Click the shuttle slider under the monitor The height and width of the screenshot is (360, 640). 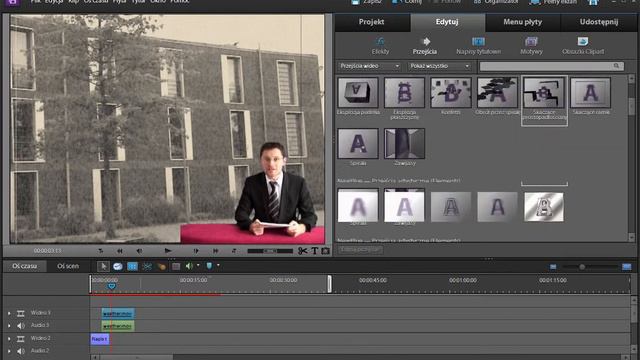[270, 251]
